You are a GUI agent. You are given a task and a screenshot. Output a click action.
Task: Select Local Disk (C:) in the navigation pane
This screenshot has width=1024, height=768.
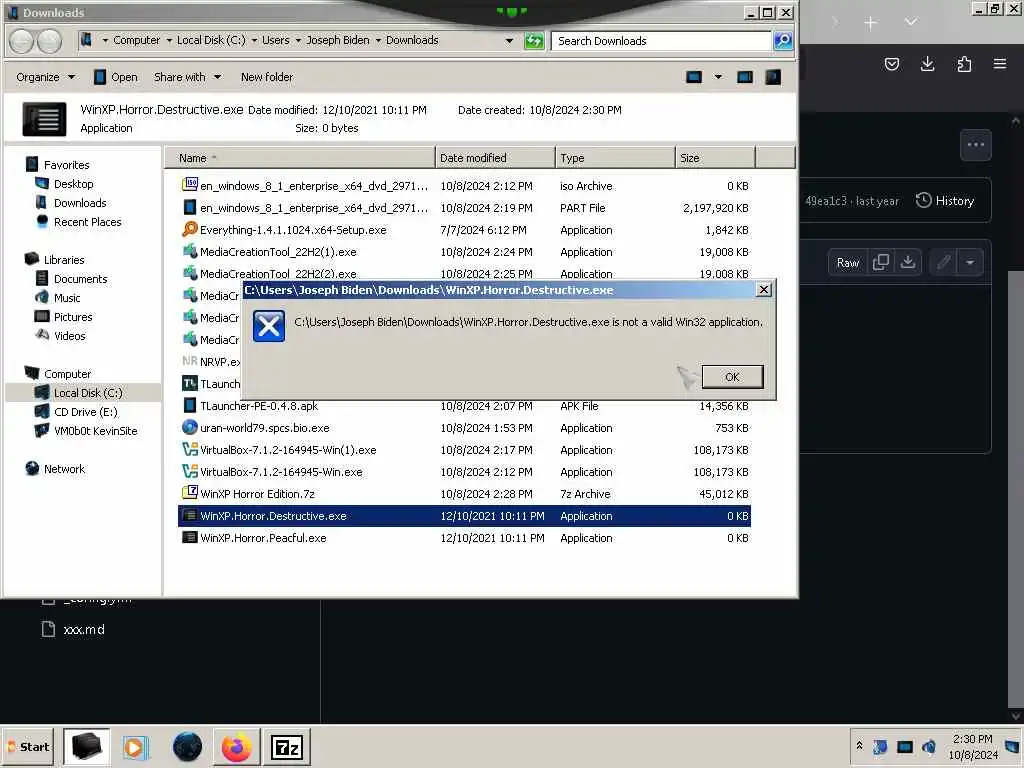click(x=88, y=392)
